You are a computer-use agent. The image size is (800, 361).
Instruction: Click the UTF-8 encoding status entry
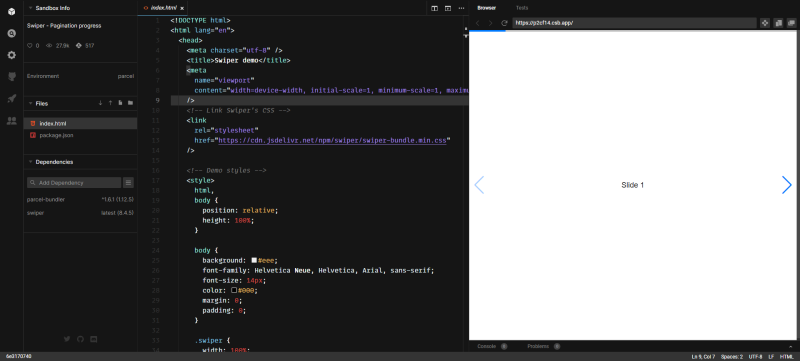[x=756, y=356]
